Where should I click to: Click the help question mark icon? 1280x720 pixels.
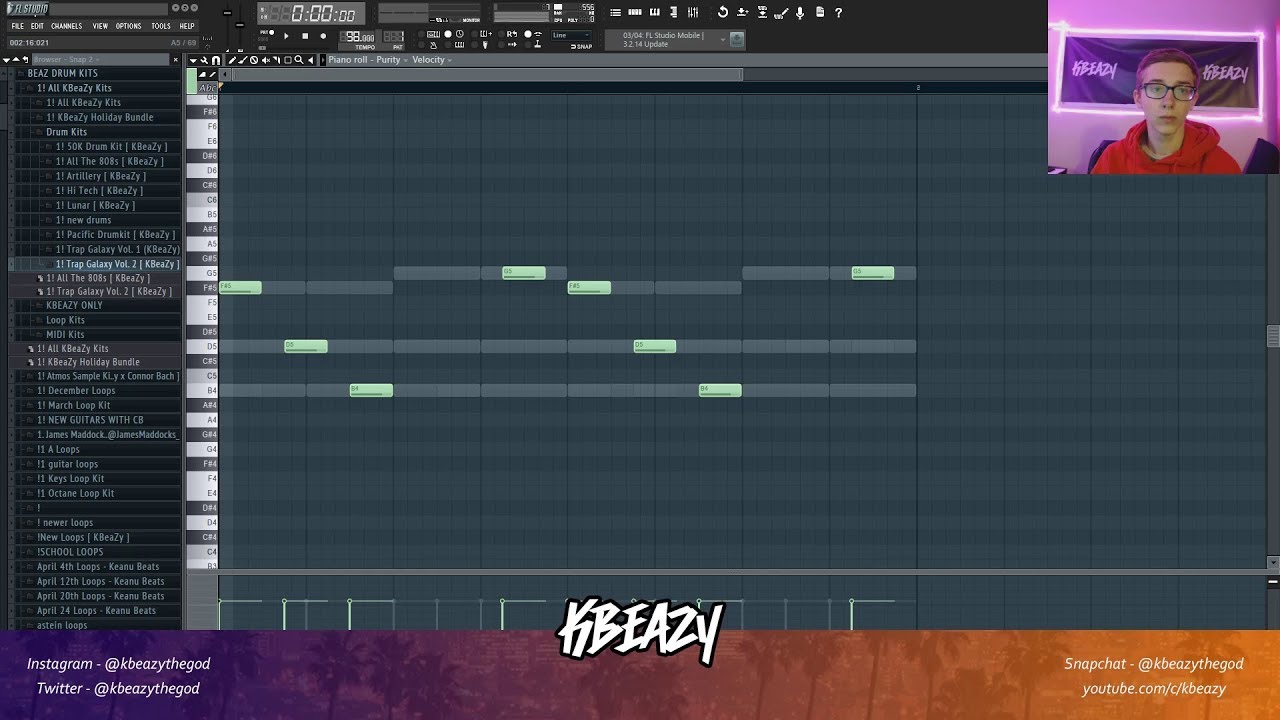point(838,12)
